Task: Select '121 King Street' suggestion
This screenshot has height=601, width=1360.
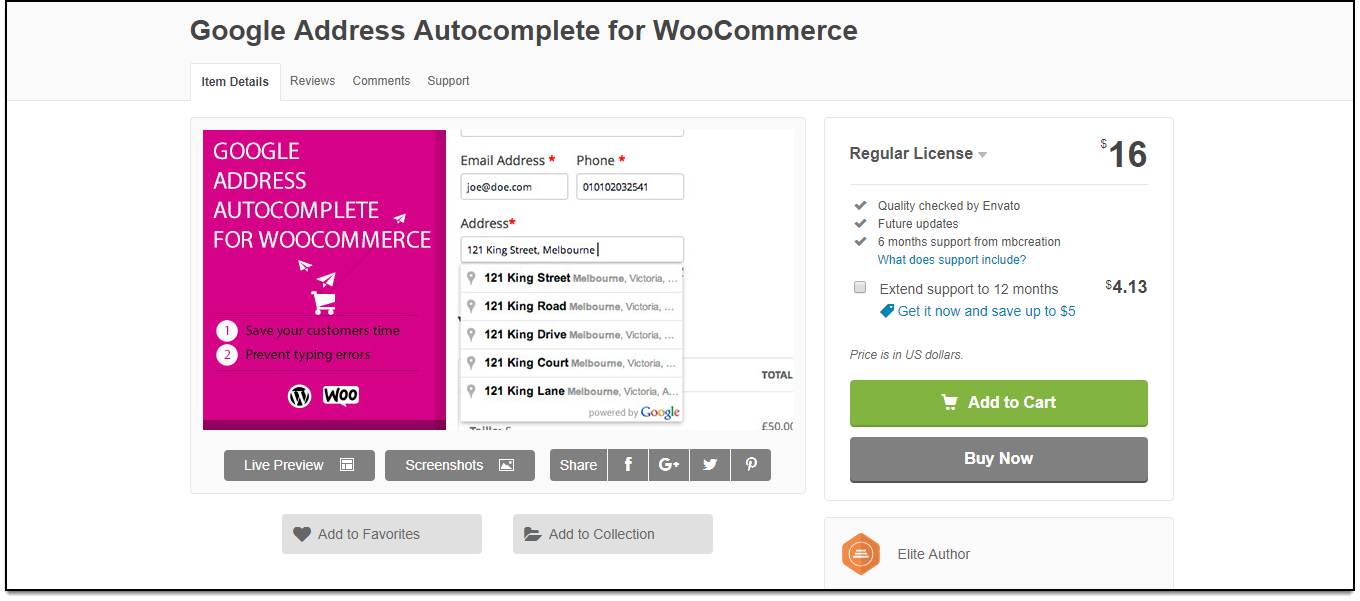Action: [572, 278]
